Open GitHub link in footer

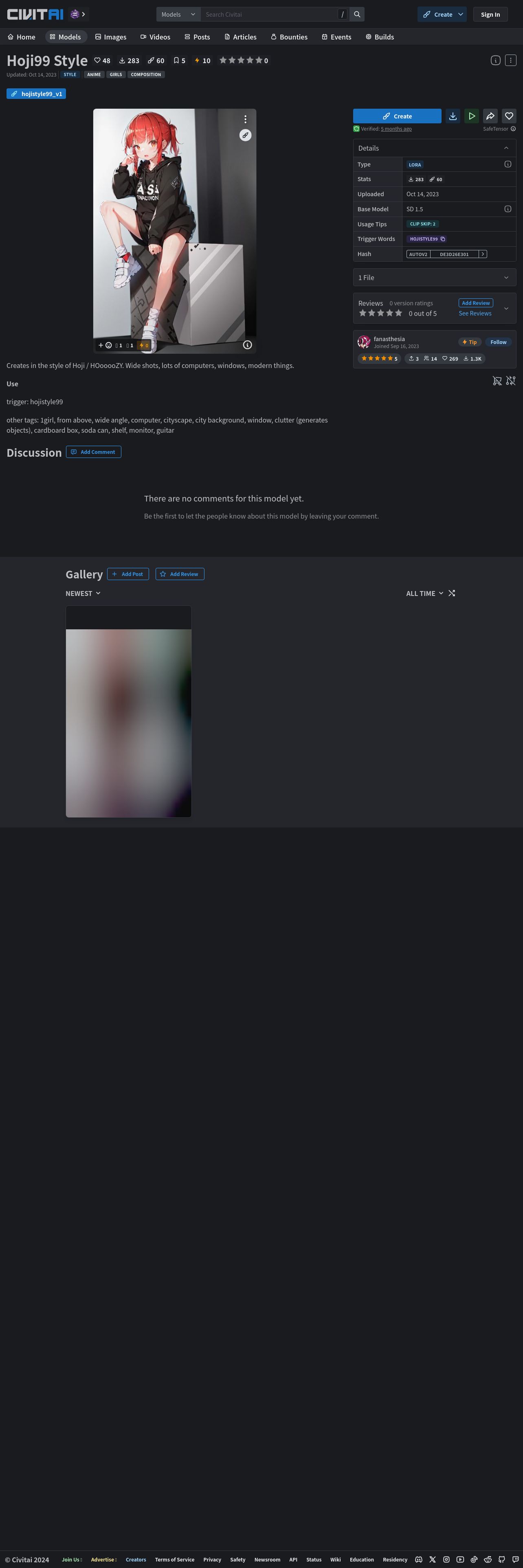tap(502, 1559)
